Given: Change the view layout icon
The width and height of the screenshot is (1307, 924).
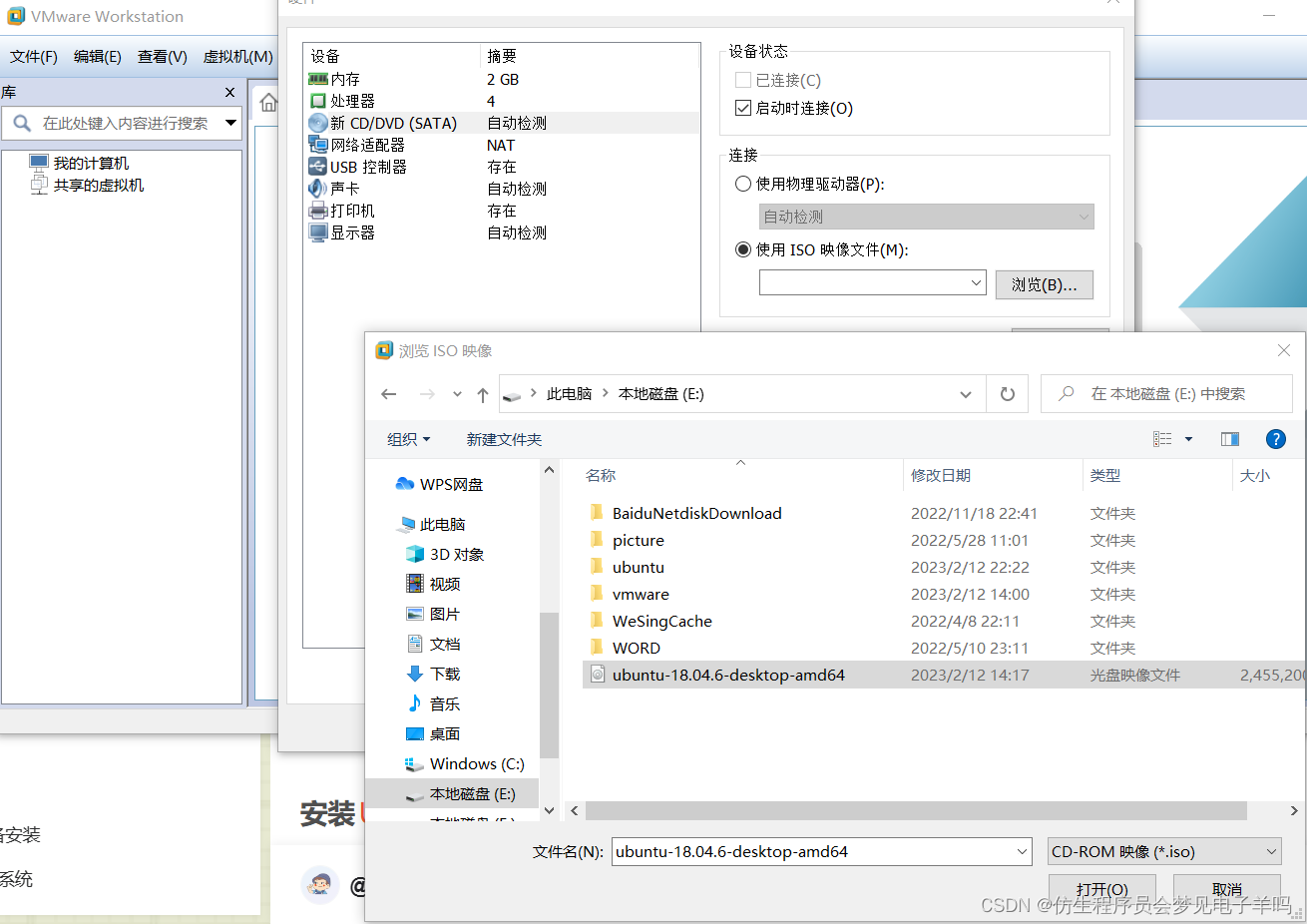Looking at the screenshot, I should (x=1162, y=439).
